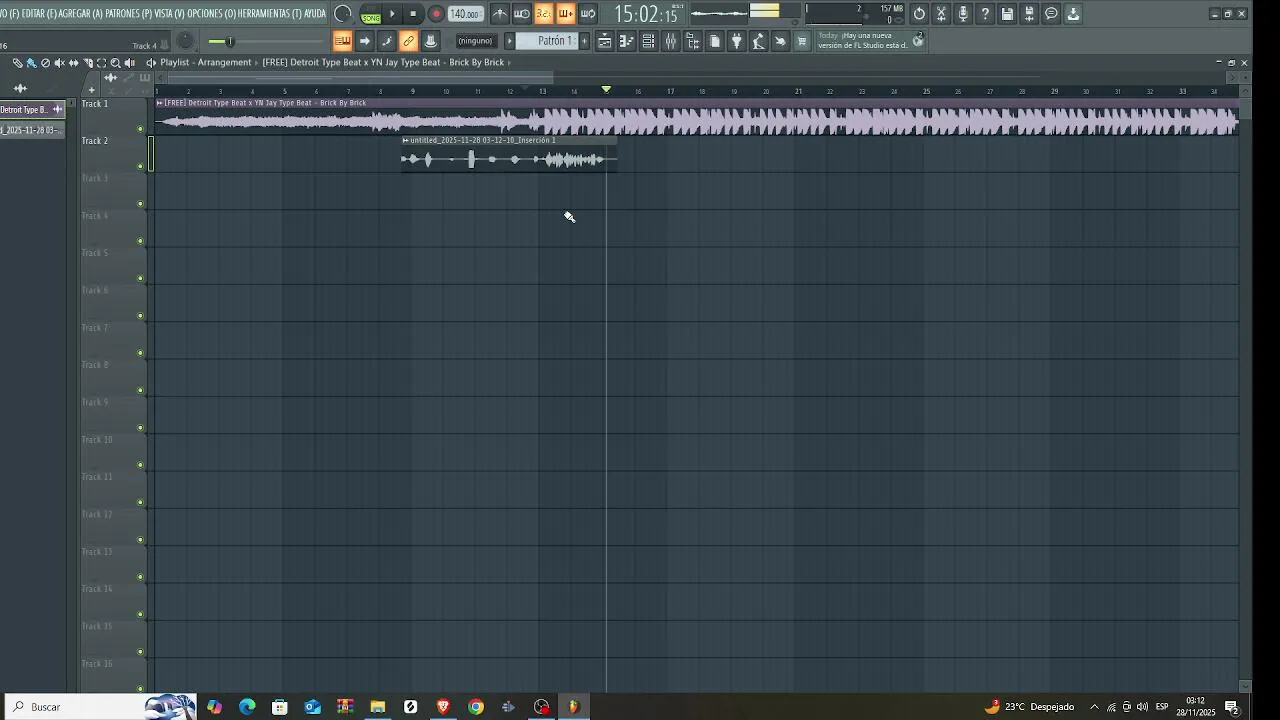The width and height of the screenshot is (1280, 720).
Task: Open the PATRONES (P) menu
Action: point(129,14)
